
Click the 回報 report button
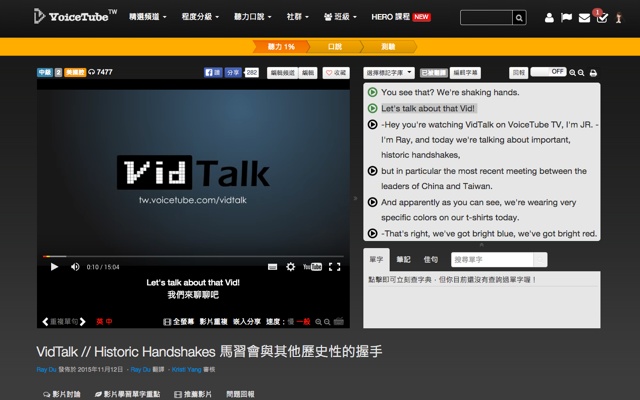tap(518, 73)
